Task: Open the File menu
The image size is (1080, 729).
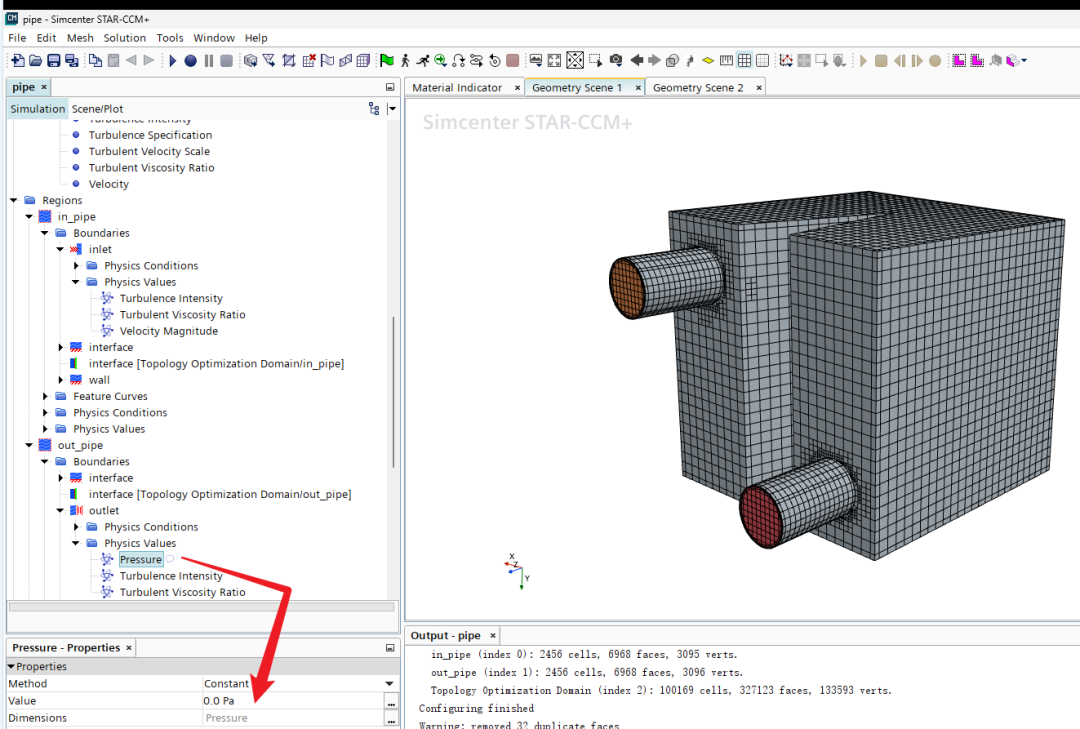Action: coord(17,38)
